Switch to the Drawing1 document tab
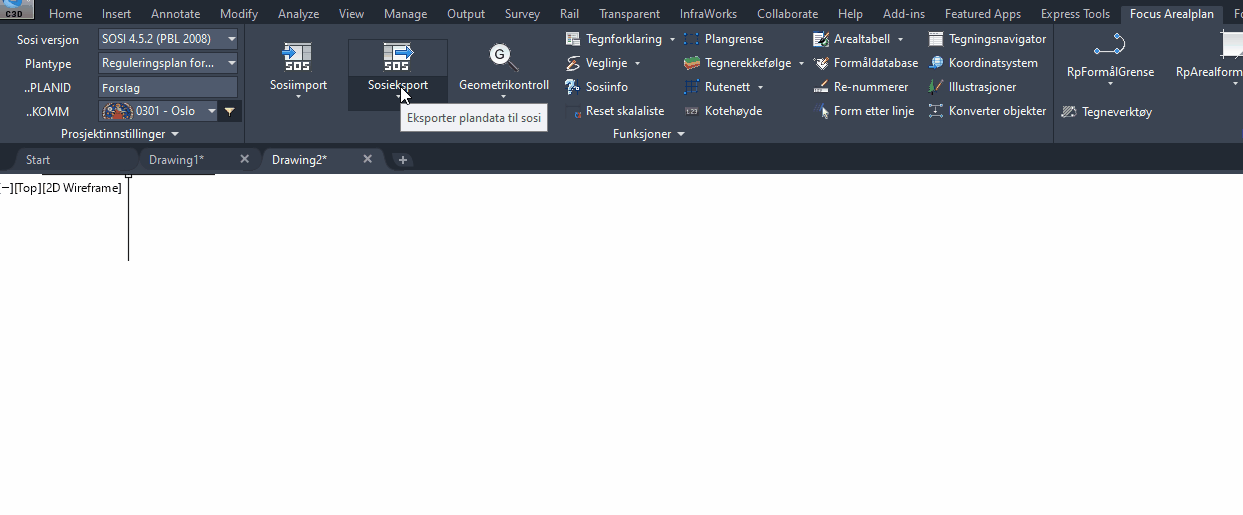Image resolution: width=1243 pixels, height=515 pixels. (x=177, y=160)
